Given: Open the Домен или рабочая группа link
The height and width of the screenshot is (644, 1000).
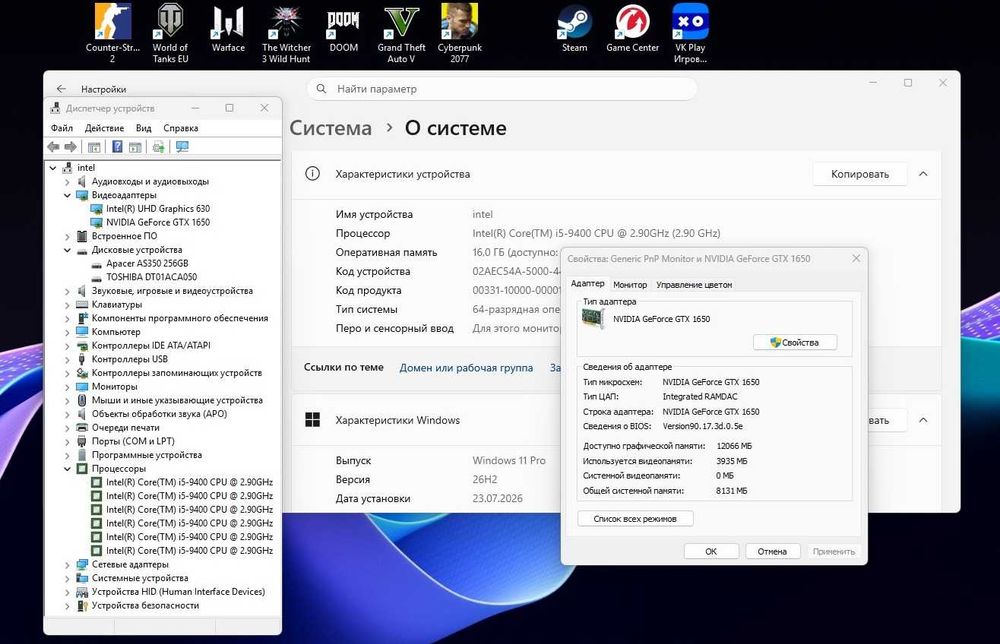Looking at the screenshot, I should click(466, 368).
